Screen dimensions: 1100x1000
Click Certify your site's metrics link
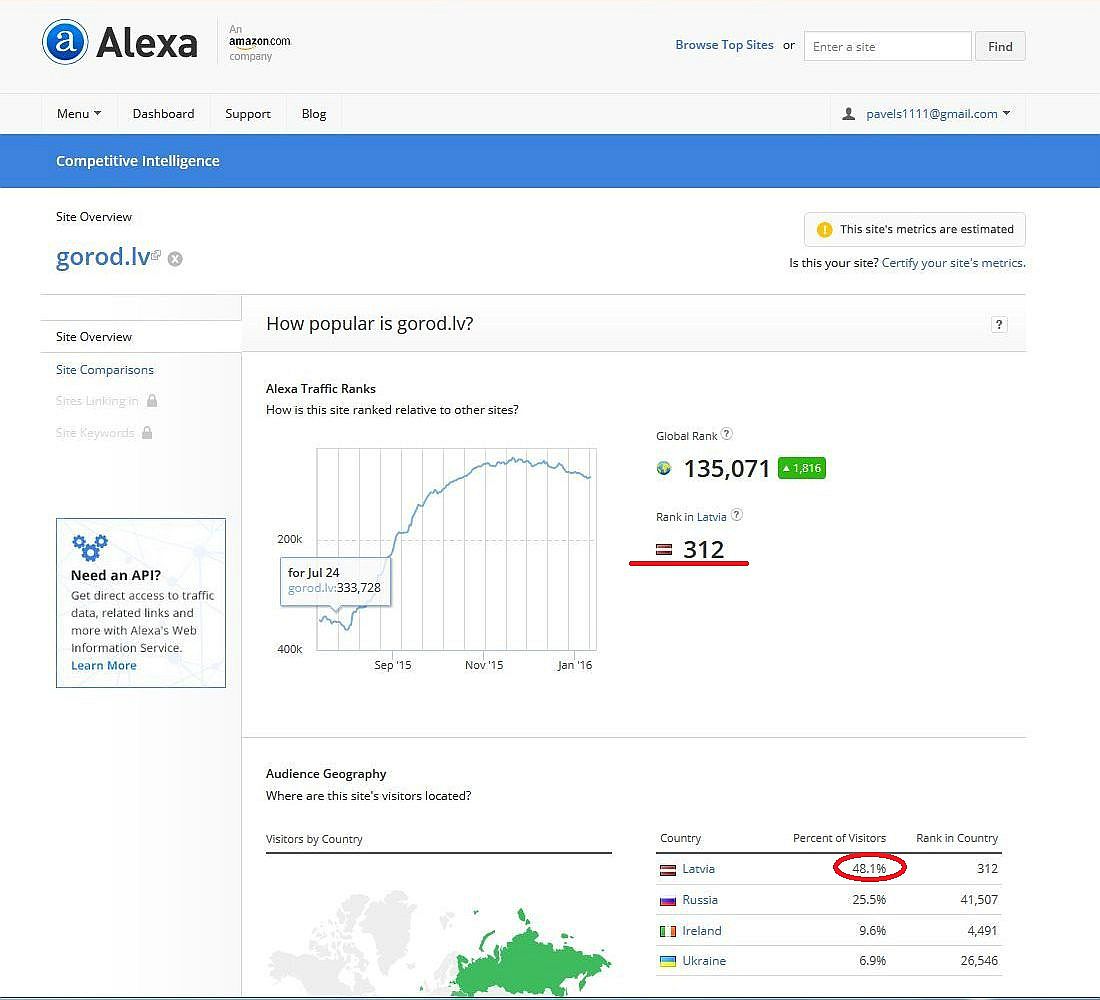coord(952,263)
